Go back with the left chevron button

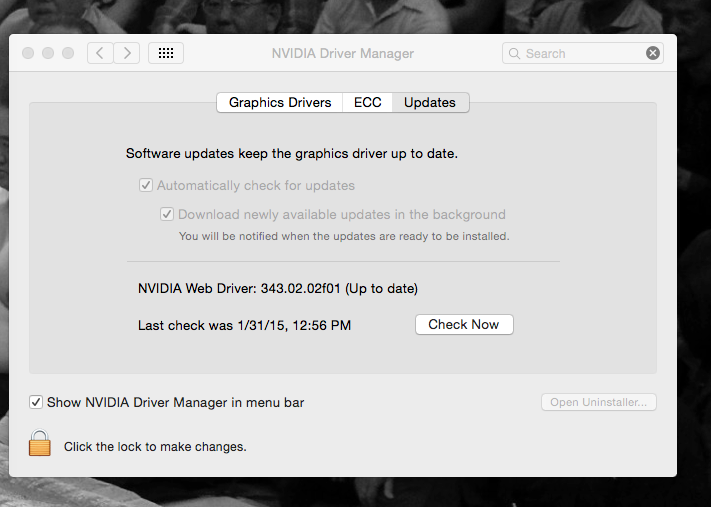[x=100, y=54]
